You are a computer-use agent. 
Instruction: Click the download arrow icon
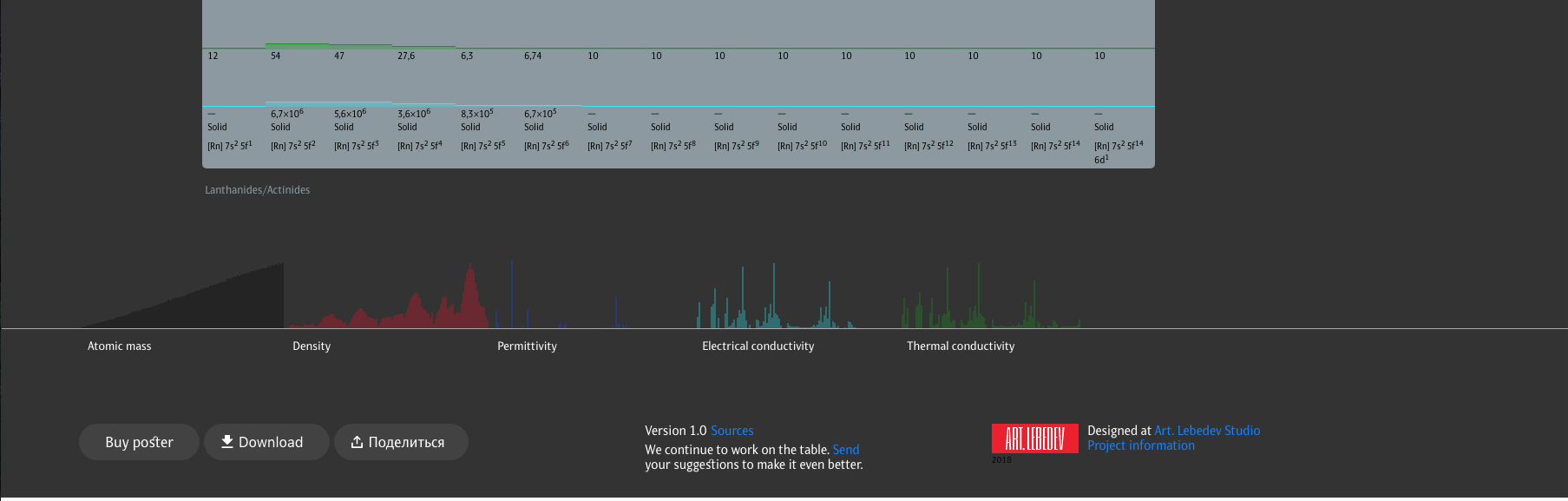coord(227,442)
